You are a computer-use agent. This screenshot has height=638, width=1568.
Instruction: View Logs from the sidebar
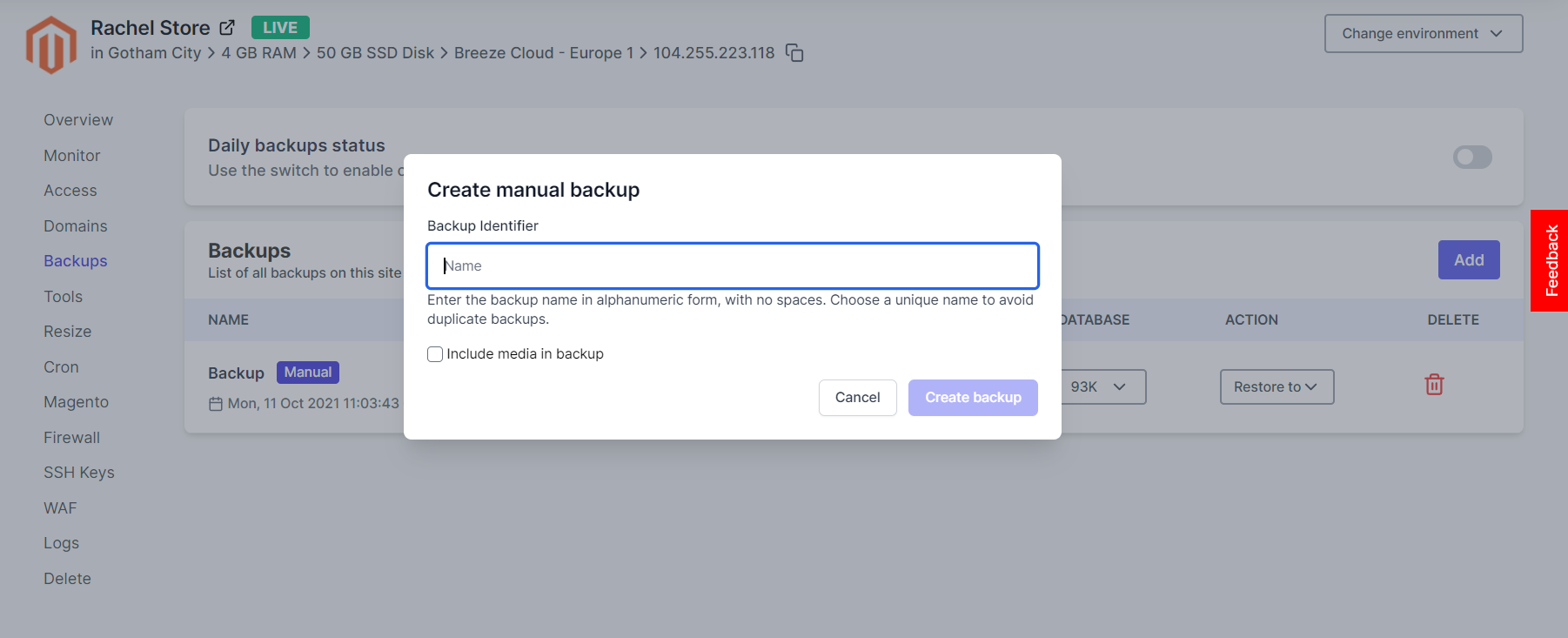coord(62,543)
